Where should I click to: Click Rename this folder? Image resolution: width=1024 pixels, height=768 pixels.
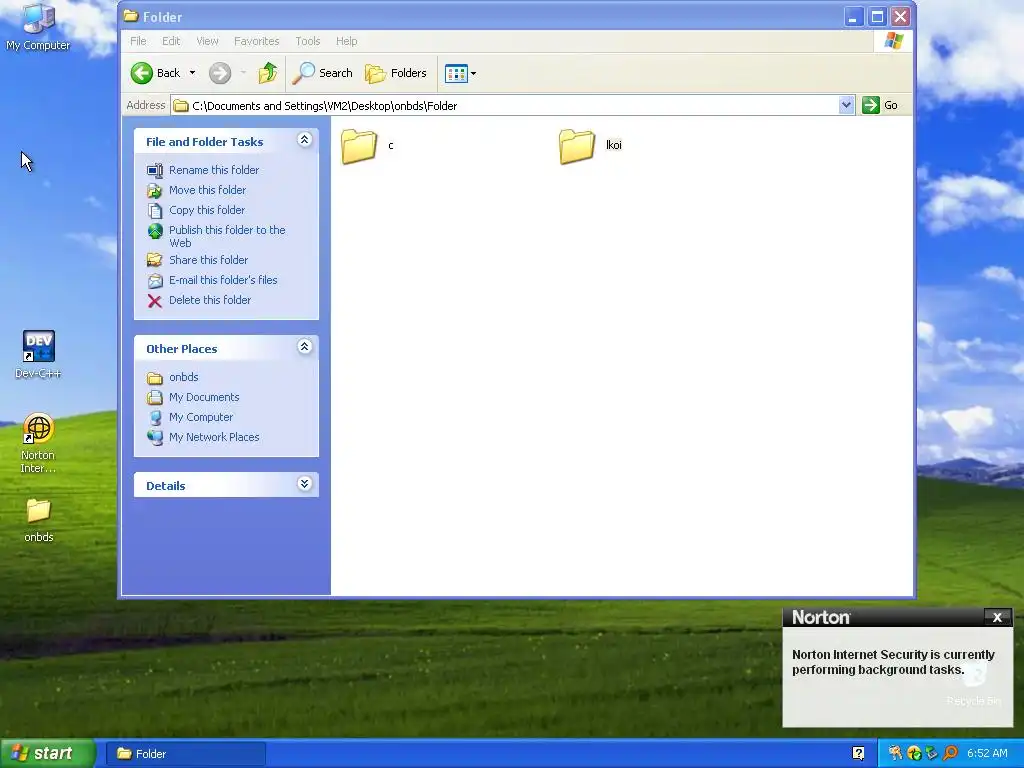214,170
